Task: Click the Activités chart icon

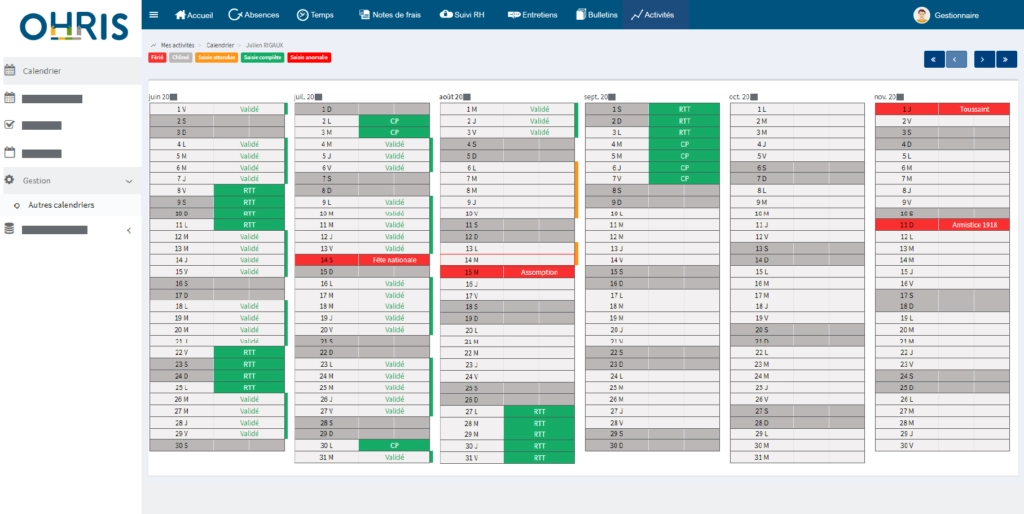Action: click(x=636, y=15)
